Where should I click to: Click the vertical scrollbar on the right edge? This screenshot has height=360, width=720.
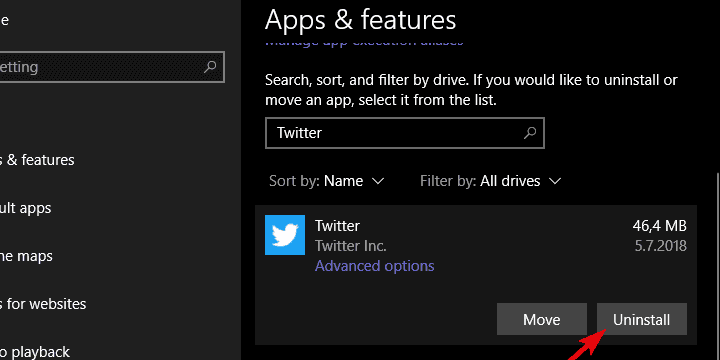click(718, 266)
